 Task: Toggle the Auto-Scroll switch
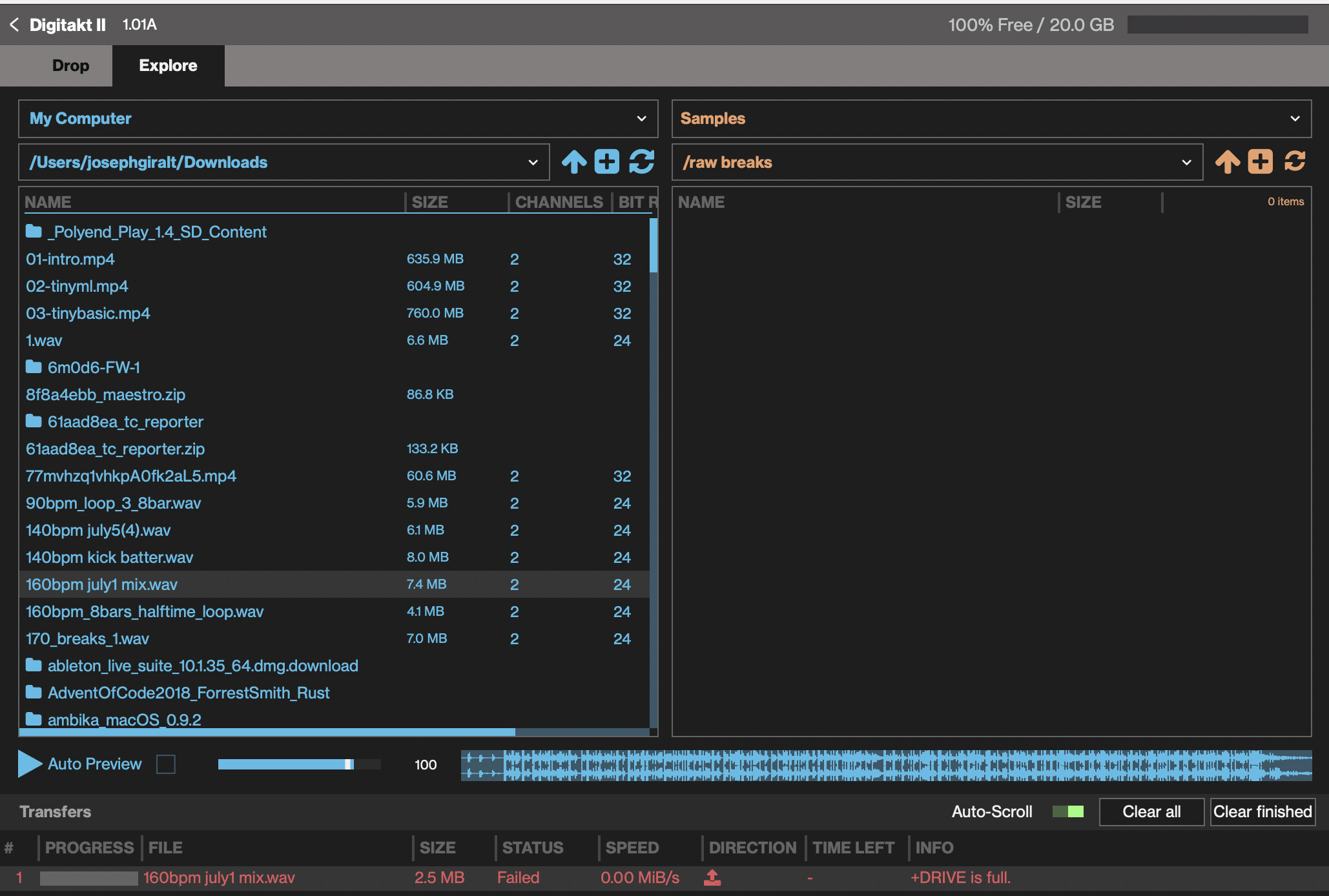(x=1068, y=811)
